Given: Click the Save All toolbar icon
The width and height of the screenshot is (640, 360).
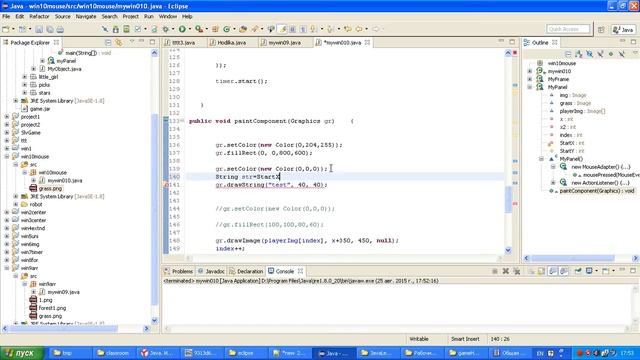Looking at the screenshot, I should pos(49,29).
